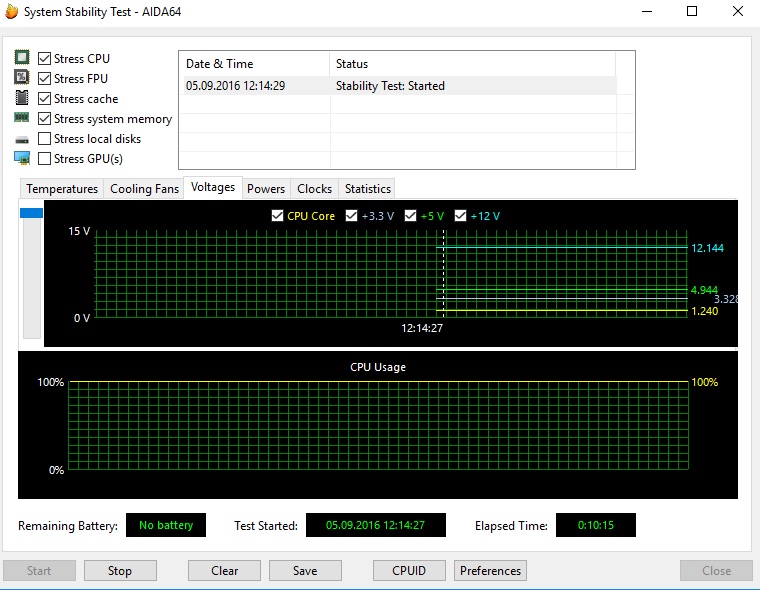Open the Cooling Fans tab
The width and height of the screenshot is (760, 590).
click(144, 189)
